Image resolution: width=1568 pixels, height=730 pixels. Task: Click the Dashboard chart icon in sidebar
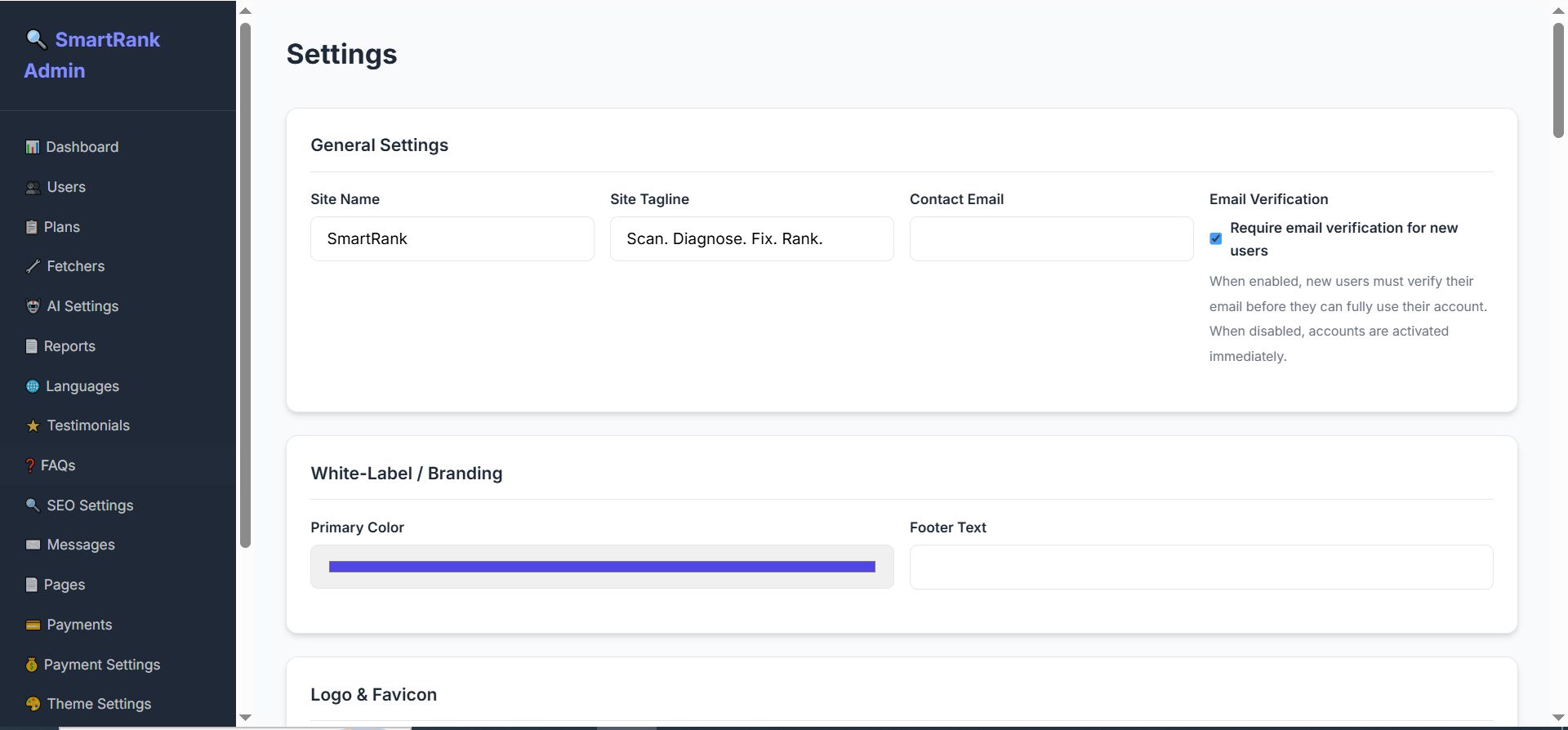[x=33, y=147]
